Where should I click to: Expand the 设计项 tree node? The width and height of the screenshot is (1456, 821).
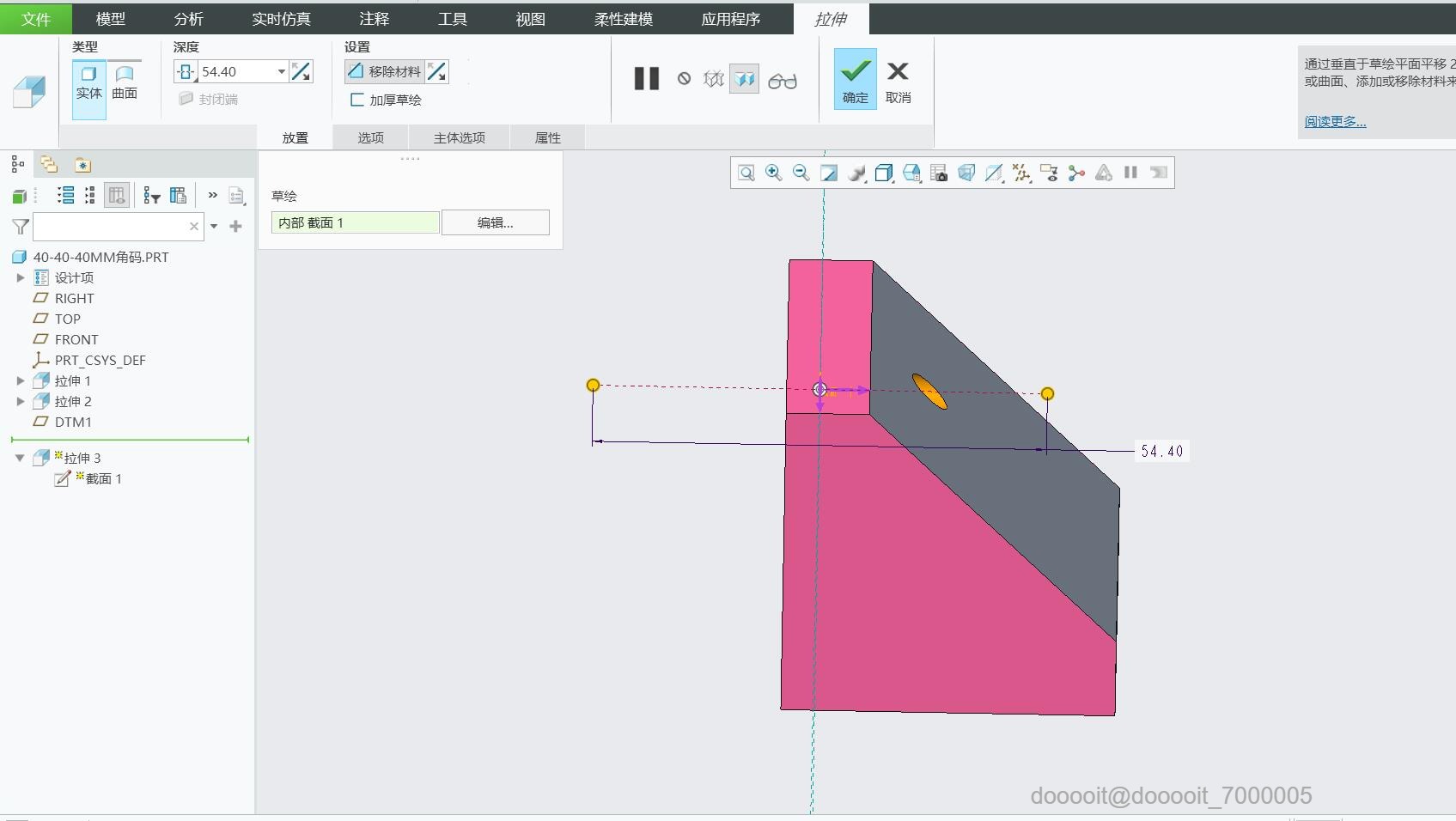coord(21,277)
